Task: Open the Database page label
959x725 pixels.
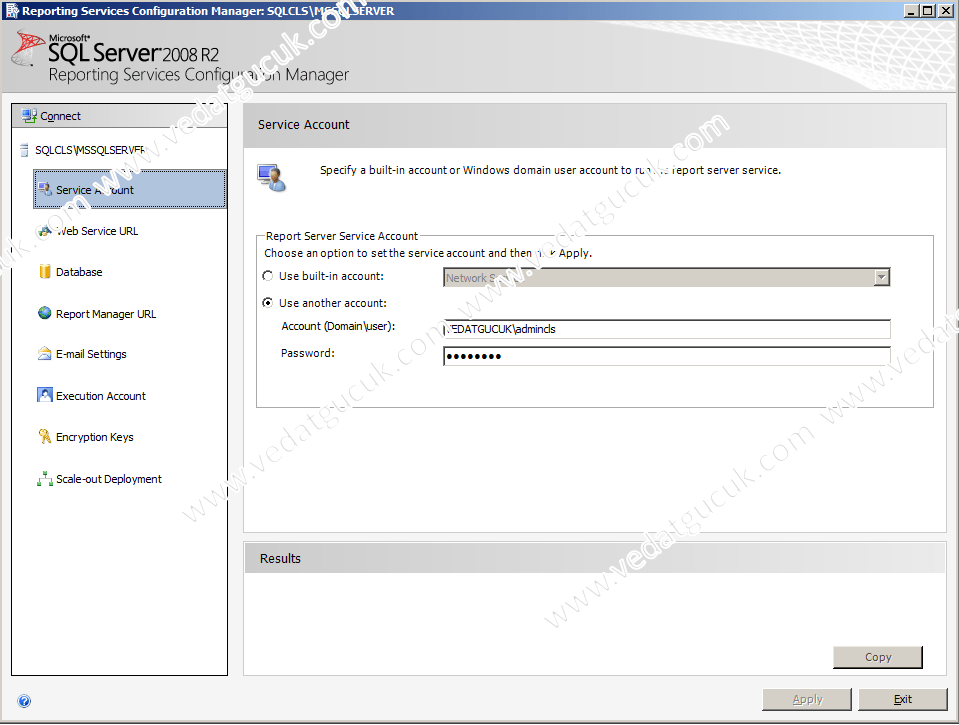Action: [x=79, y=272]
